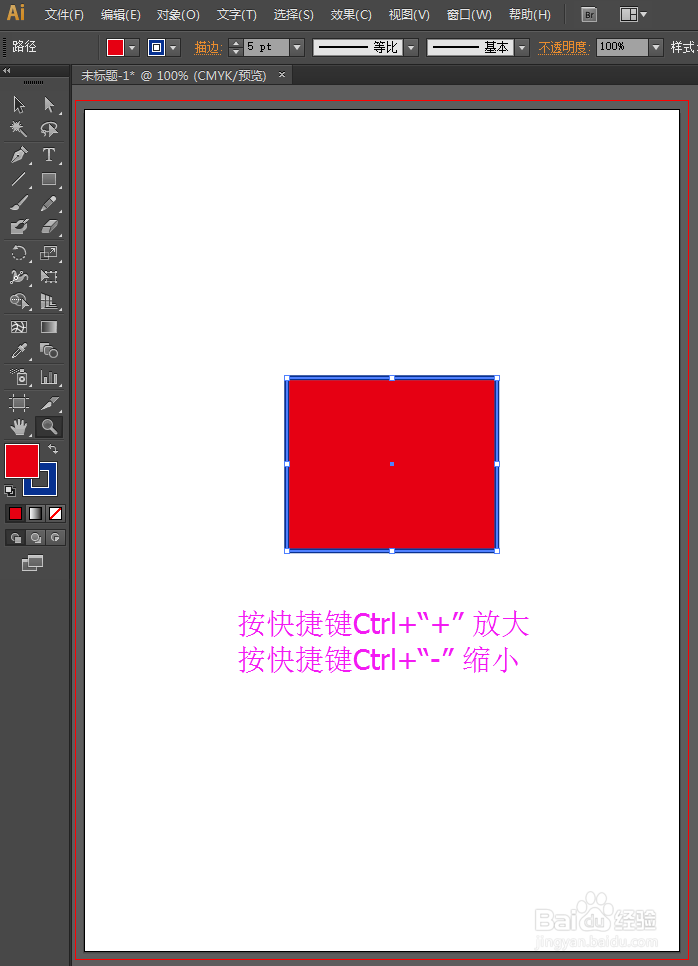This screenshot has height=966, width=698.
Task: Enable Draw Normal mode
Action: click(15, 538)
